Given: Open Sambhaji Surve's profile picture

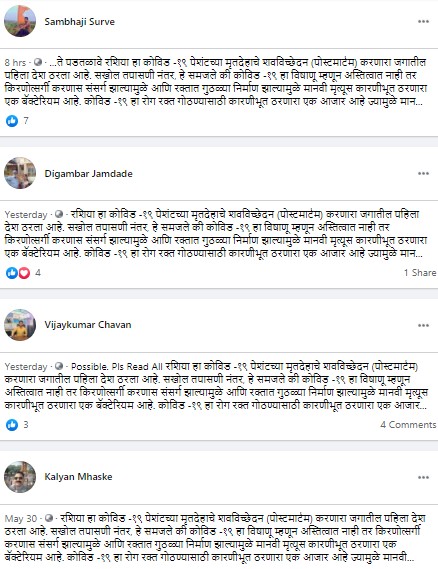Looking at the screenshot, I should (x=20, y=21).
